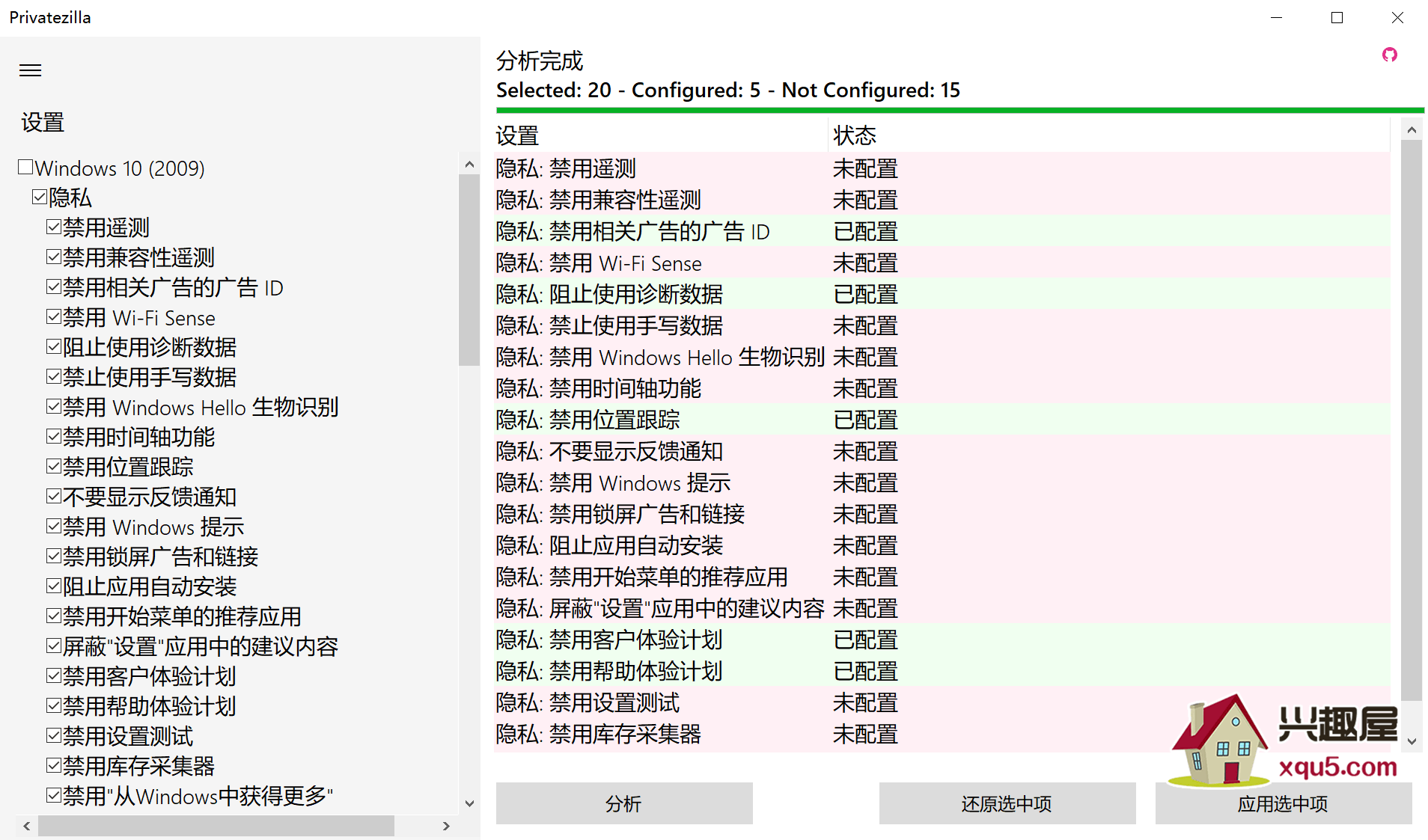
Task: Toggle 禁用开始菜单的推荐应用 checkbox
Action: pyautogui.click(x=54, y=616)
